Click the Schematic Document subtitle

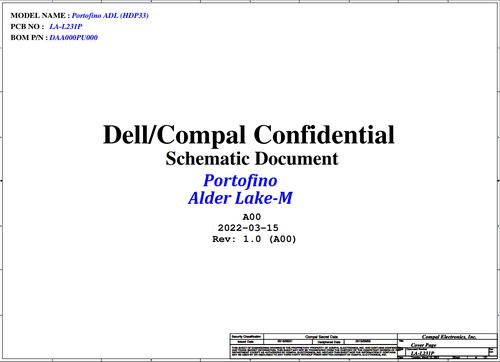[252, 159]
